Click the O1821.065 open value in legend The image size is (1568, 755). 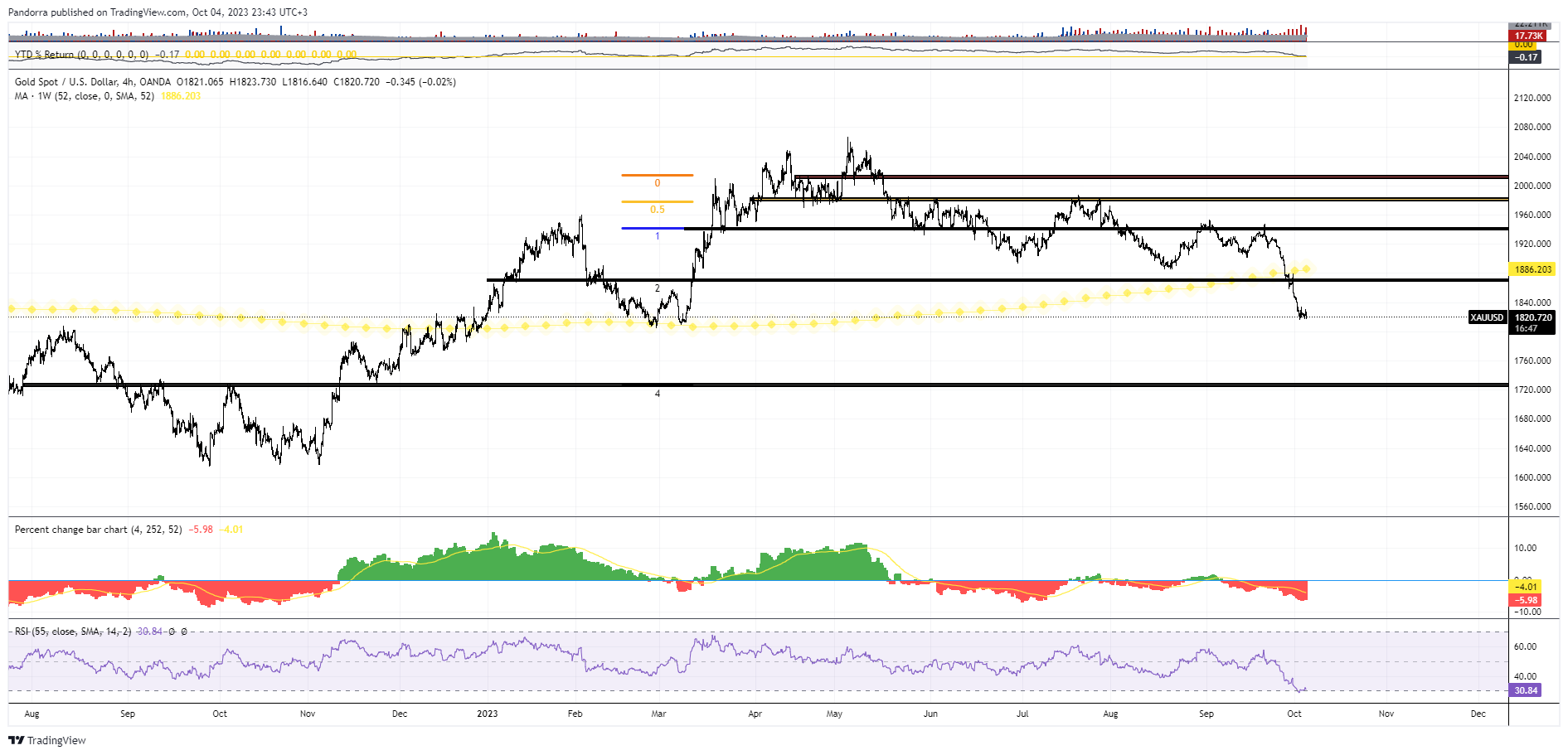[x=200, y=82]
